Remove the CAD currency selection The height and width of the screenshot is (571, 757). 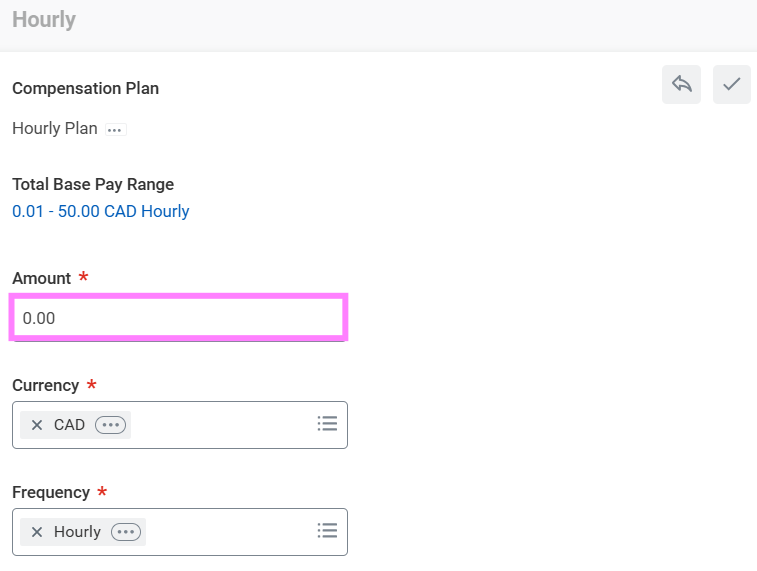(x=37, y=425)
